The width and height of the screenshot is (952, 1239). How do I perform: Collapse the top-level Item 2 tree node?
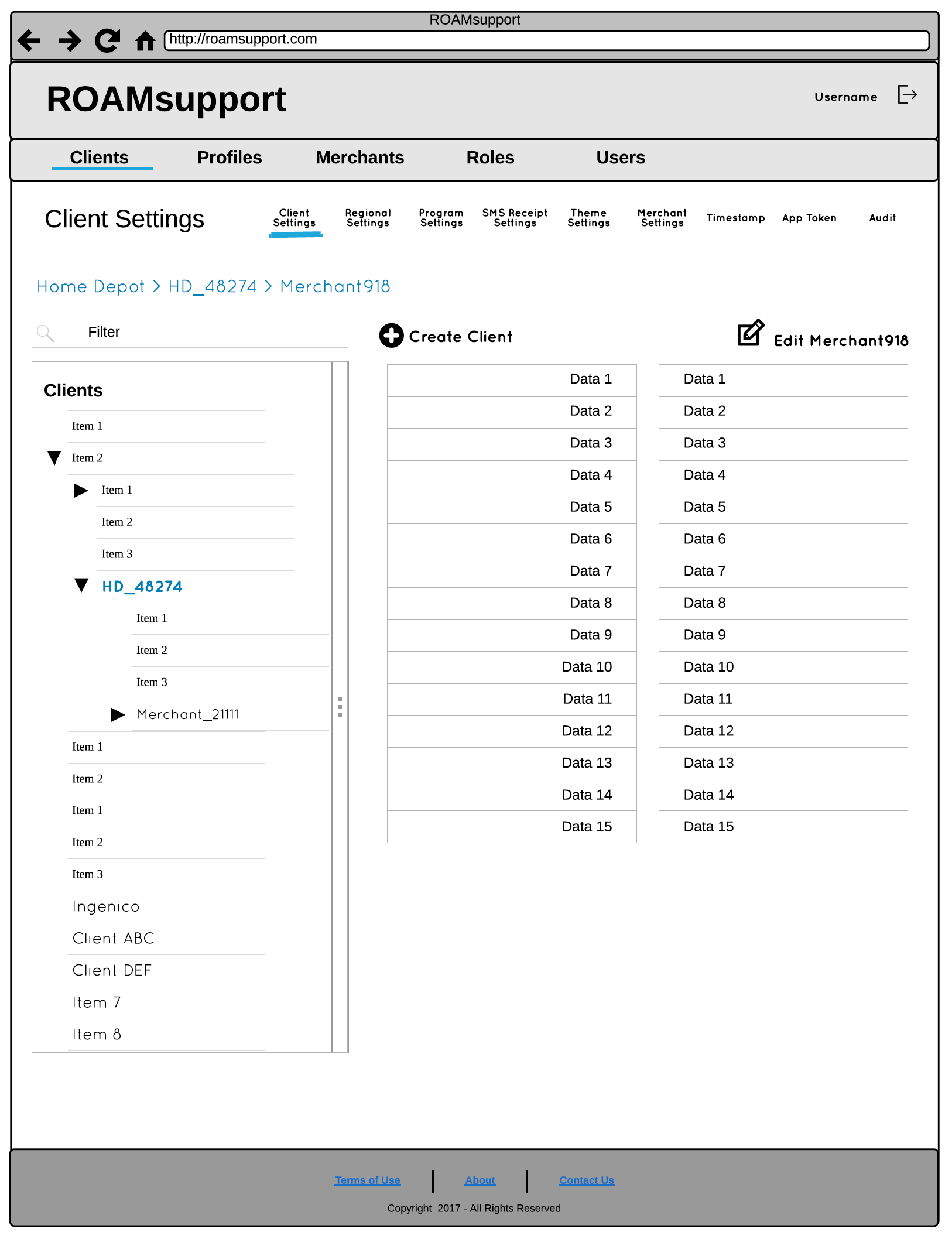point(54,458)
